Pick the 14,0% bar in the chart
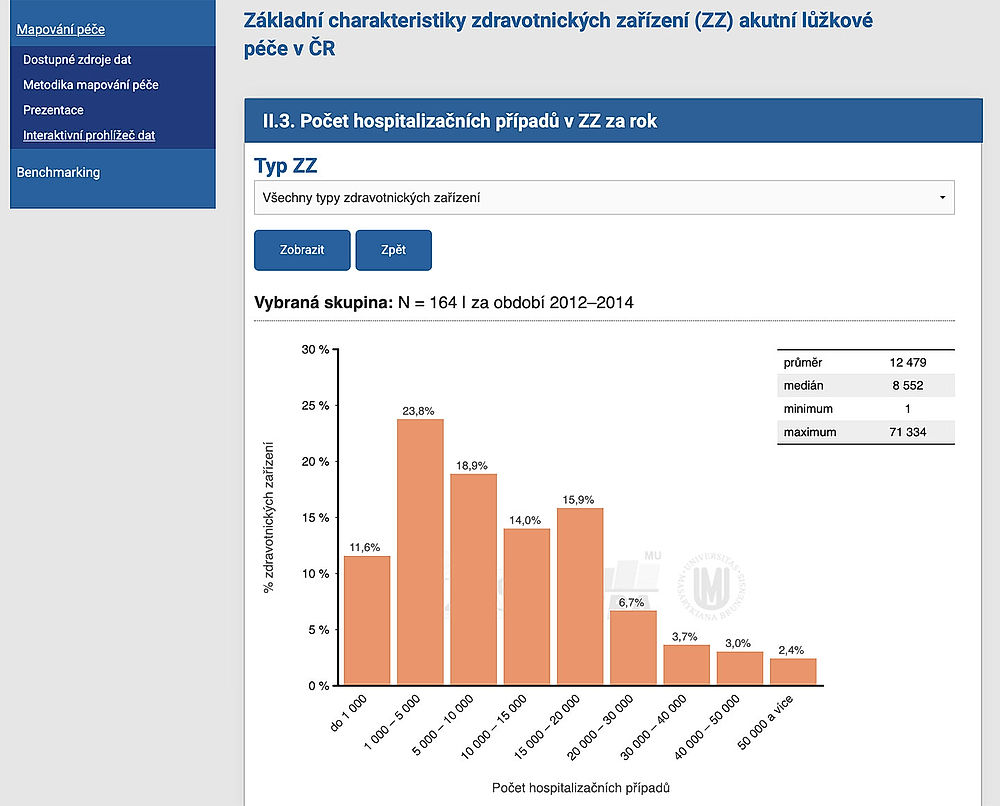Screen dimensions: 1000x806 pos(526,606)
